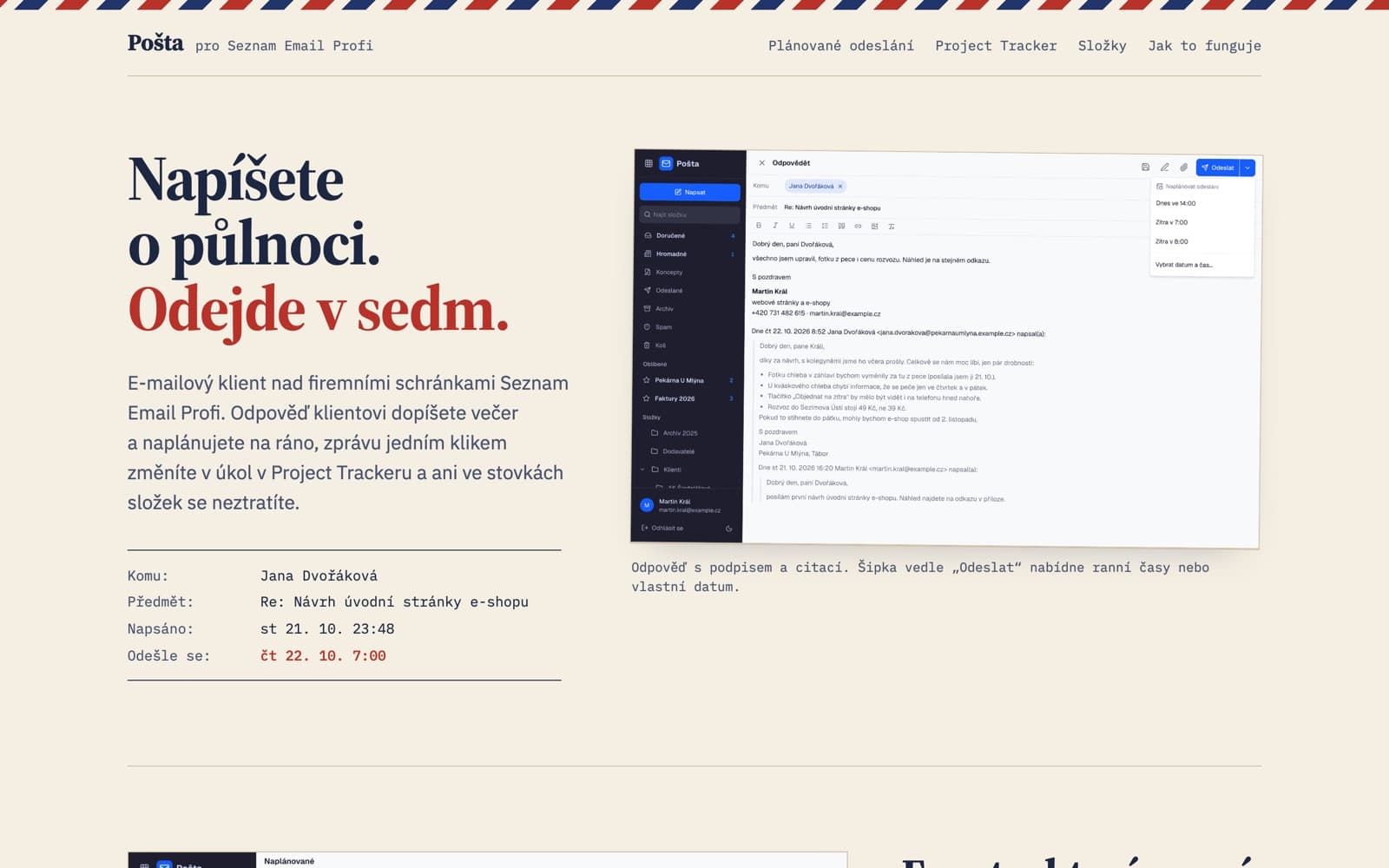This screenshot has height=868, width=1389.
Task: Go to Plánované odeslání in top navigation
Action: pyautogui.click(x=840, y=45)
